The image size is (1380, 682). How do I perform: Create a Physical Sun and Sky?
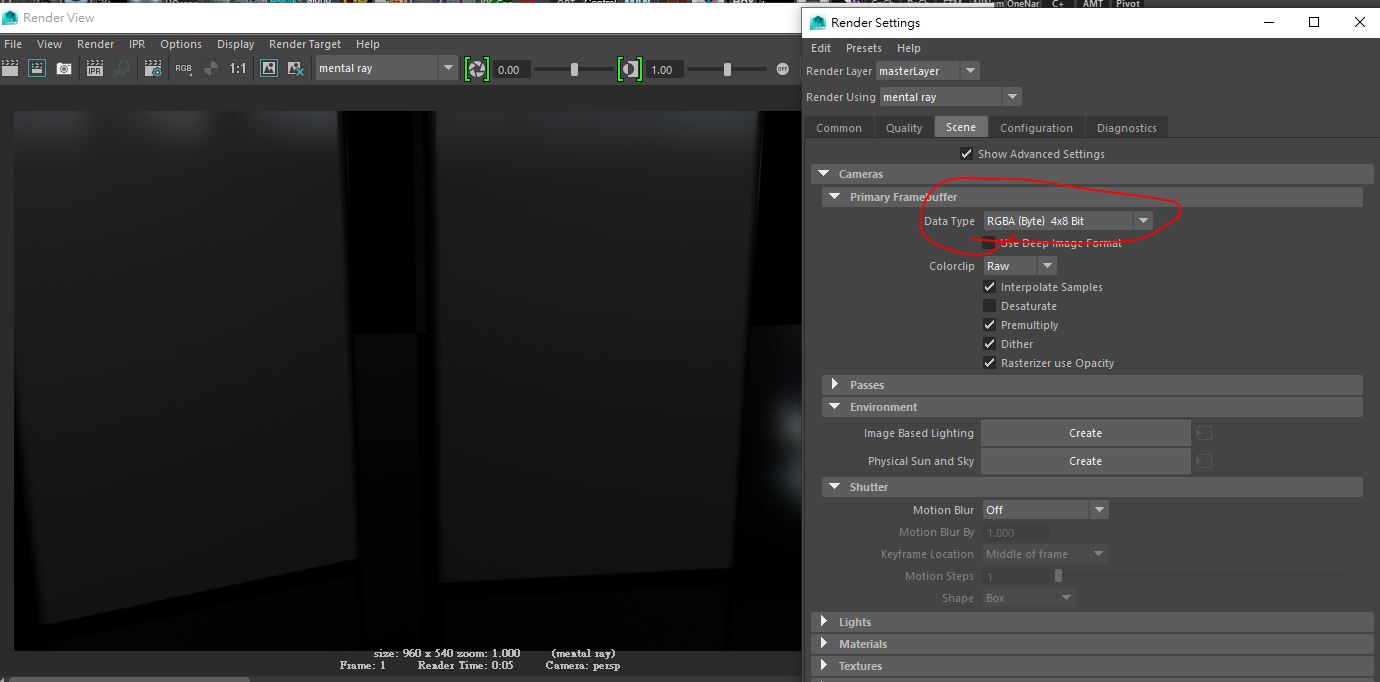(x=1085, y=461)
